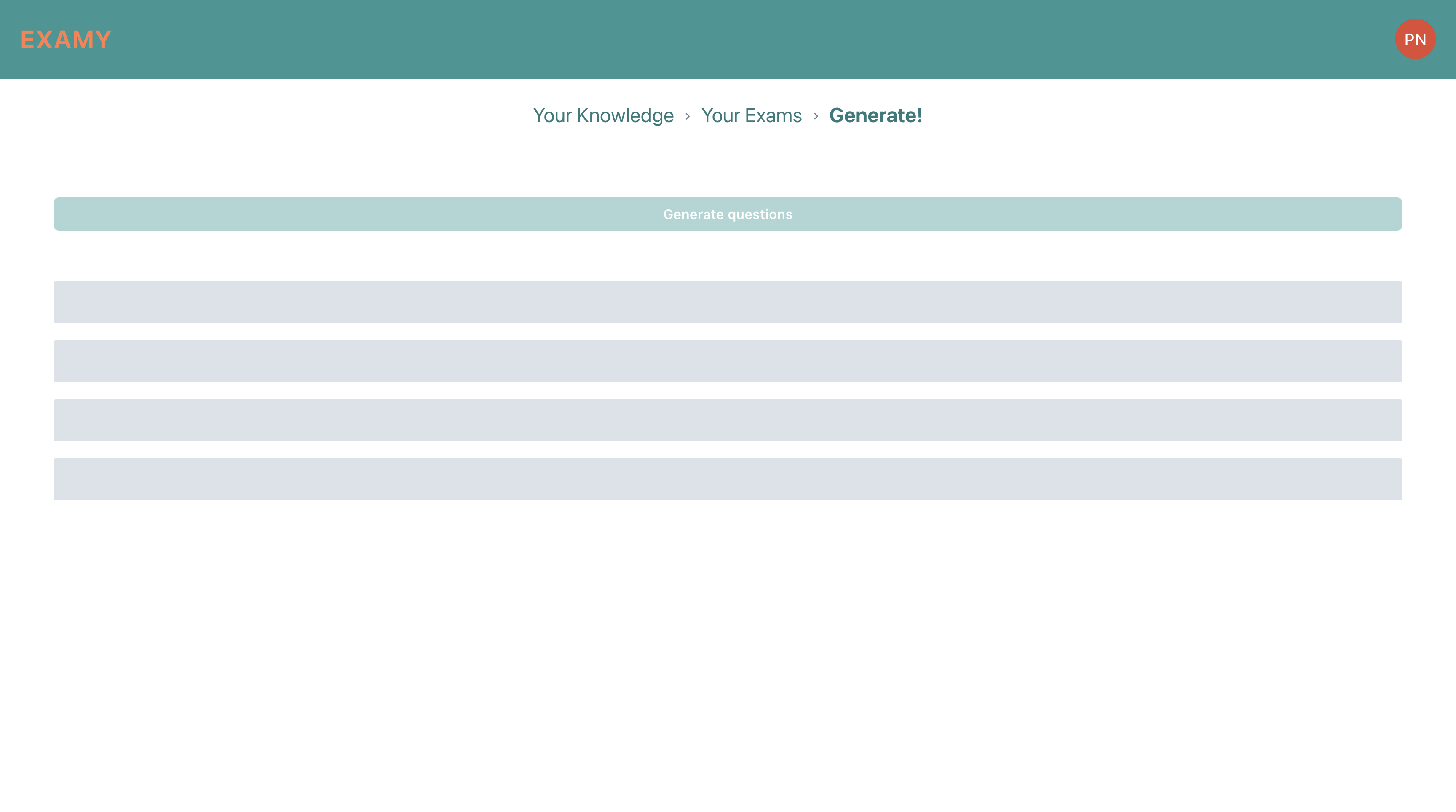Navigate to Your Exams breadcrumb step
1456x812 pixels.
[x=751, y=115]
